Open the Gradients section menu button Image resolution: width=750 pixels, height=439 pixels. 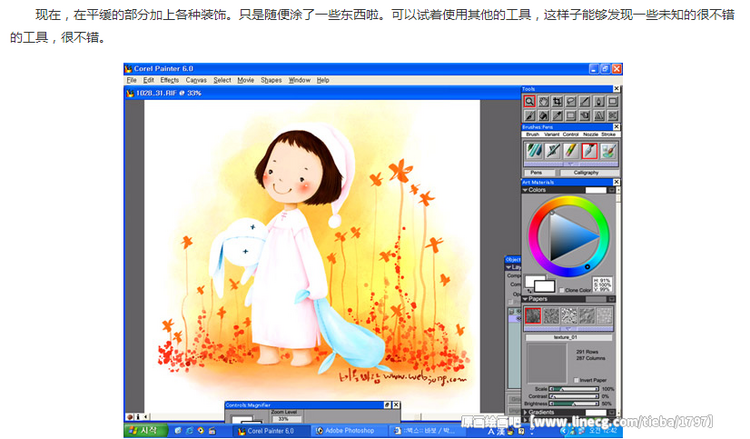click(x=611, y=412)
